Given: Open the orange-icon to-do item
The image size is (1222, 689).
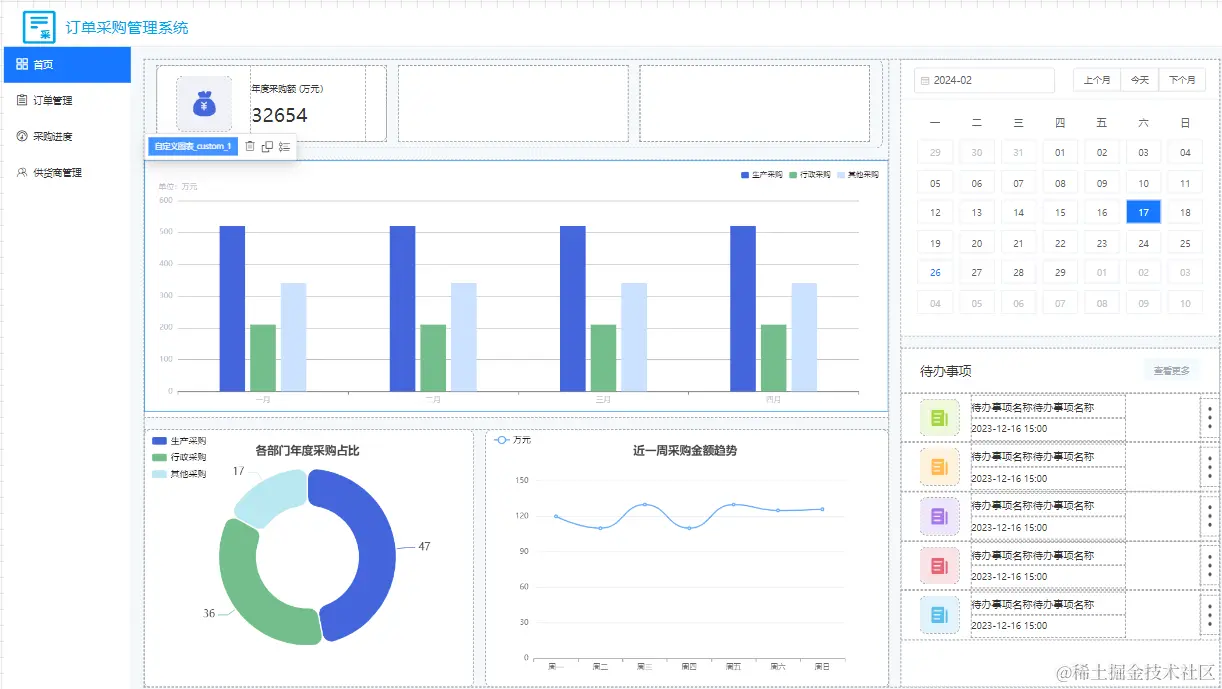Looking at the screenshot, I should point(939,466).
